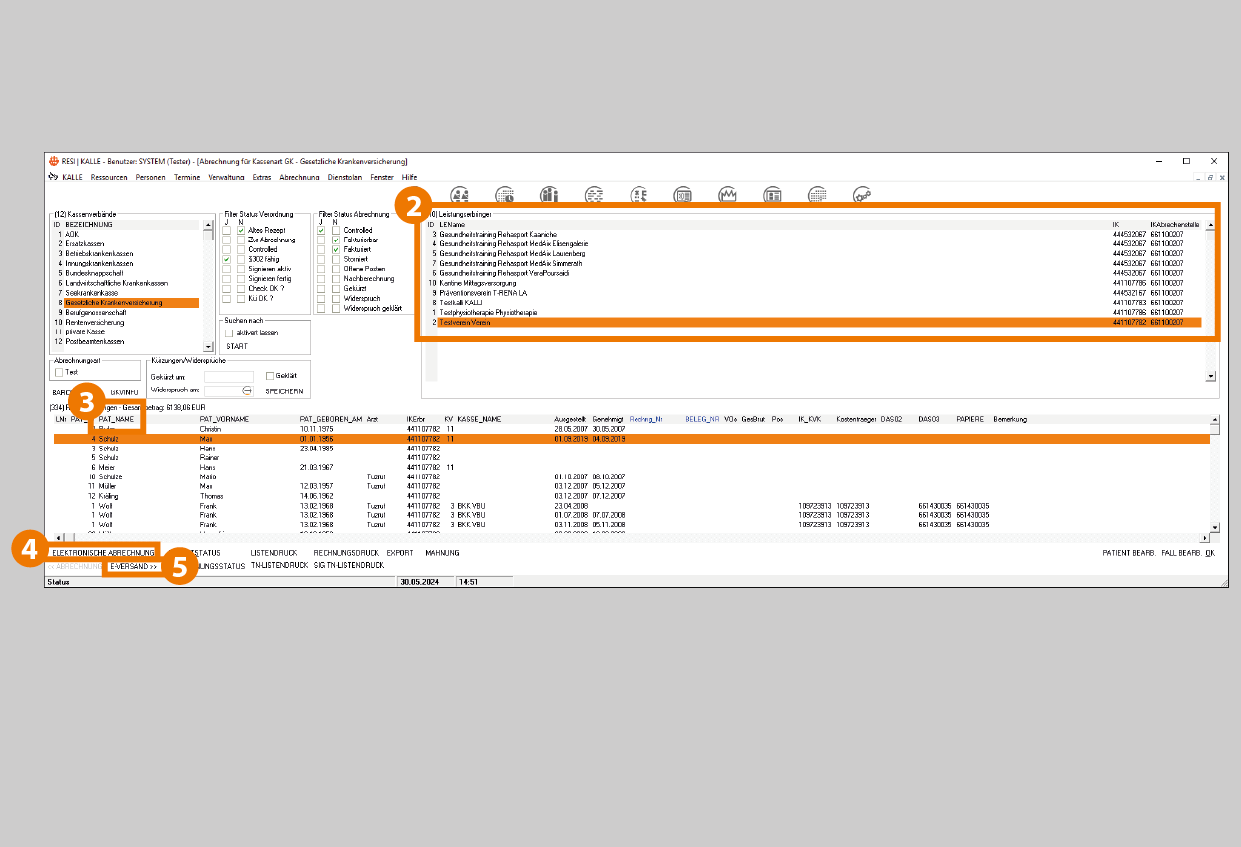Screen dimensions: 1241x847
Task: Click the people group toolbar icon
Action: pyautogui.click(x=460, y=195)
